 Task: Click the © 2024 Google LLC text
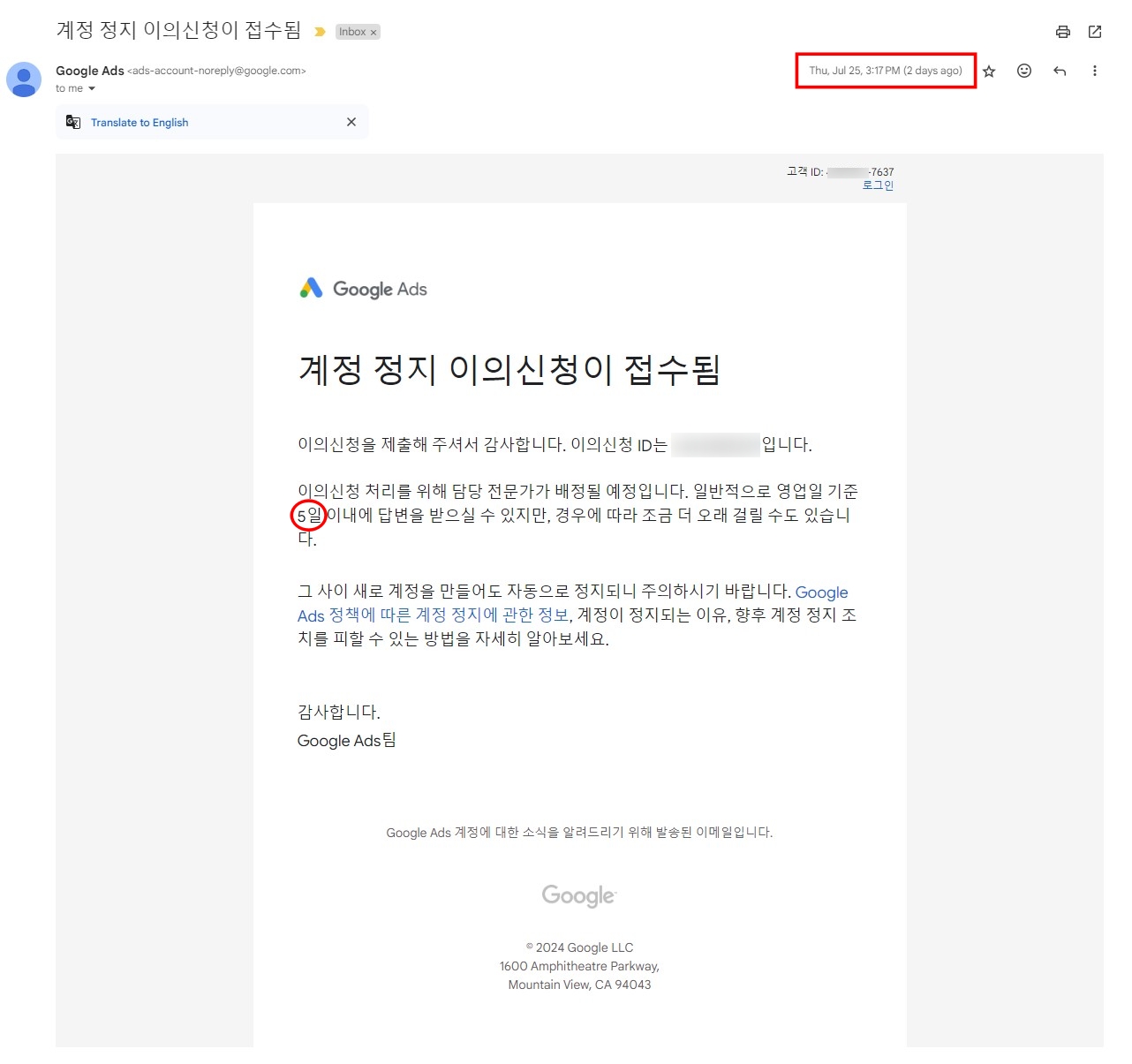[x=579, y=947]
